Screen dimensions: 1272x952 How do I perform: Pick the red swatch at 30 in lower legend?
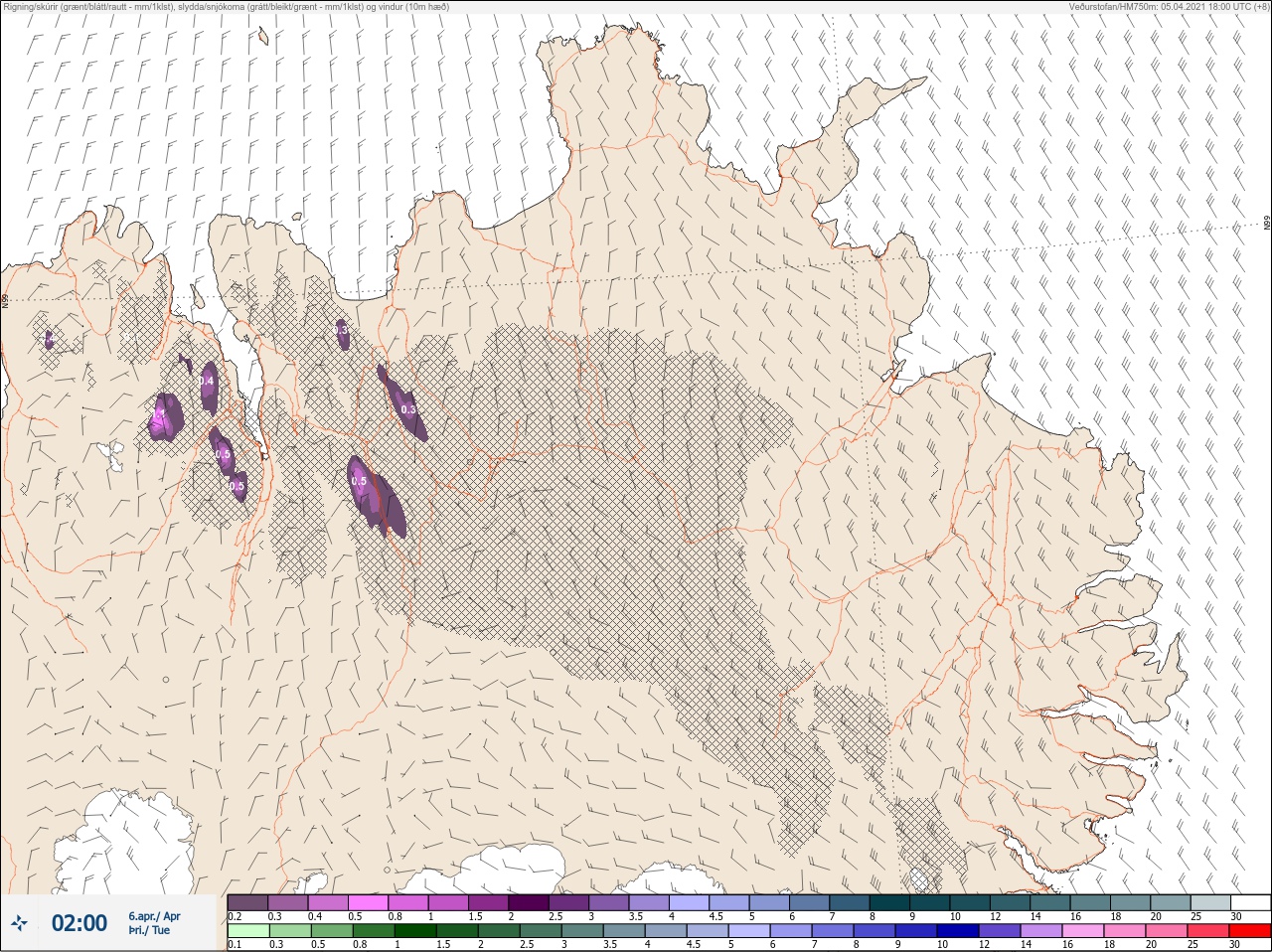pos(1250,931)
